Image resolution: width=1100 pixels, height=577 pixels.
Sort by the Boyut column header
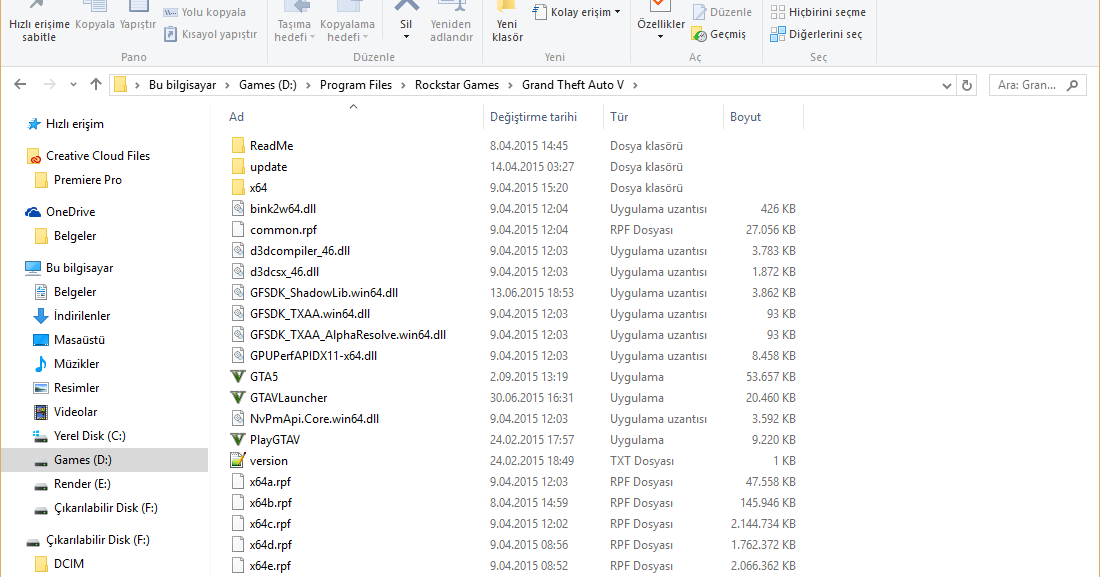[763, 117]
